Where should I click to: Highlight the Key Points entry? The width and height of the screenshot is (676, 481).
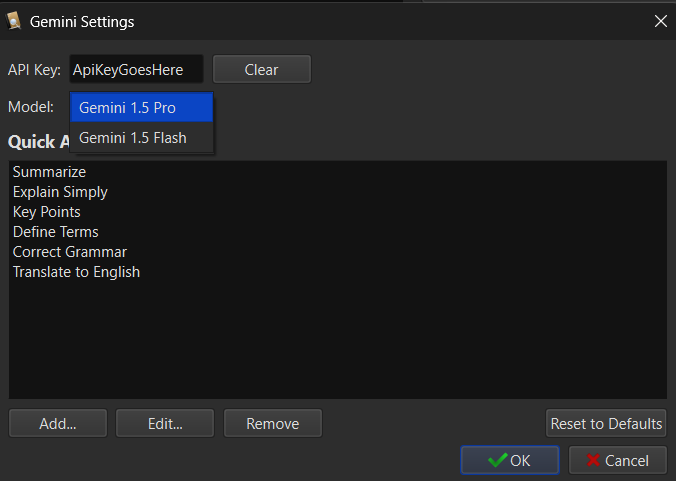tap(47, 212)
